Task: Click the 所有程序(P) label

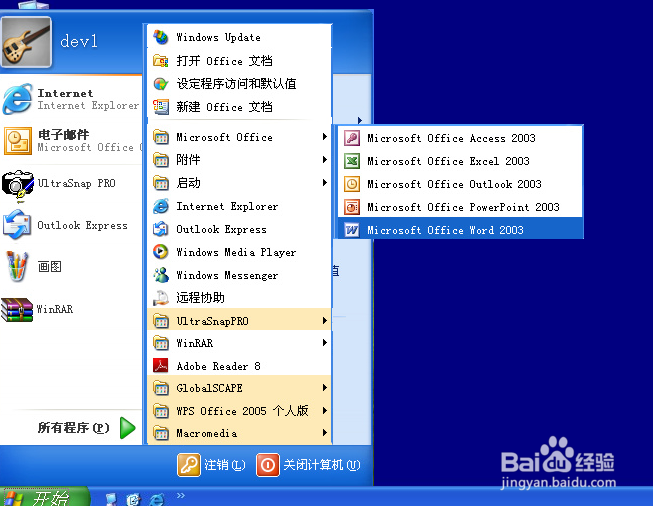Action: [74, 428]
